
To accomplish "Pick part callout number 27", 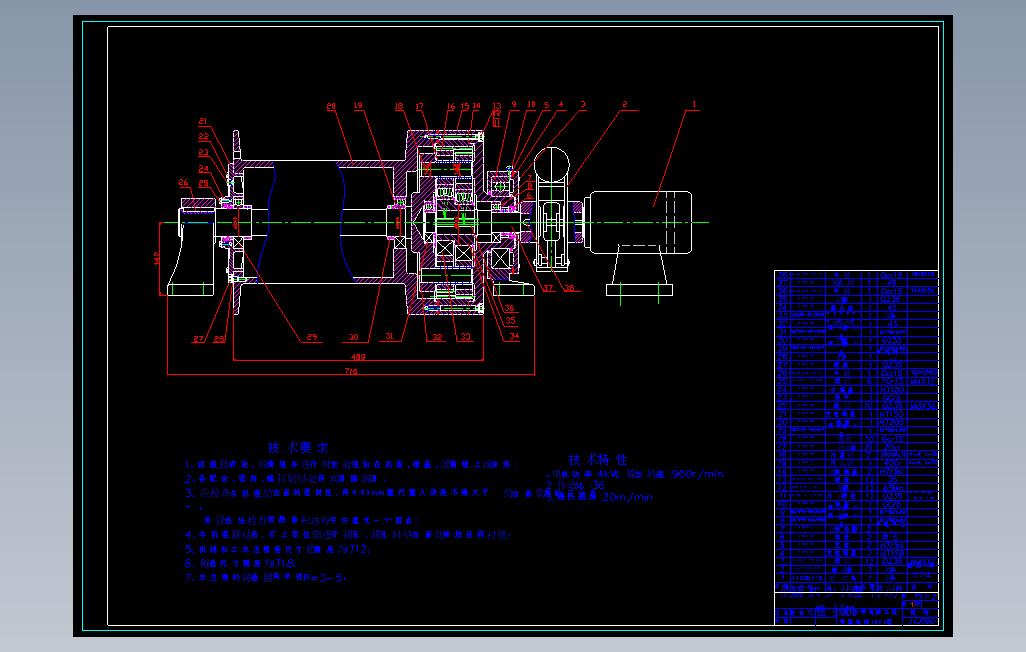I will click(x=198, y=339).
